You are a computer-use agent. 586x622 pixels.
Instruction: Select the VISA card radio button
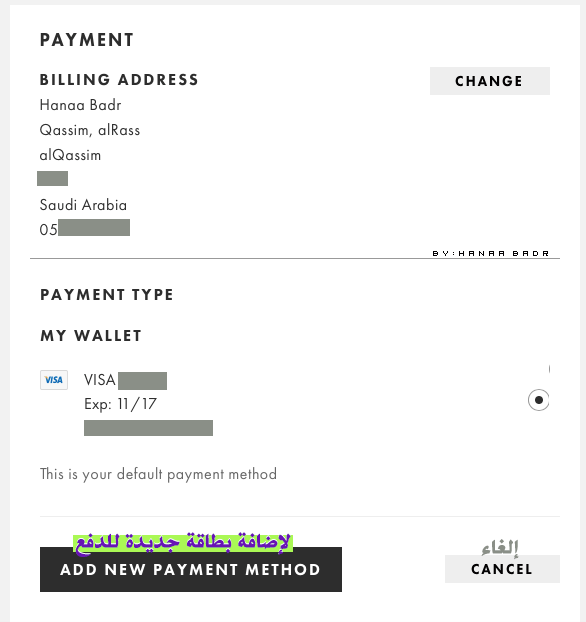538,400
